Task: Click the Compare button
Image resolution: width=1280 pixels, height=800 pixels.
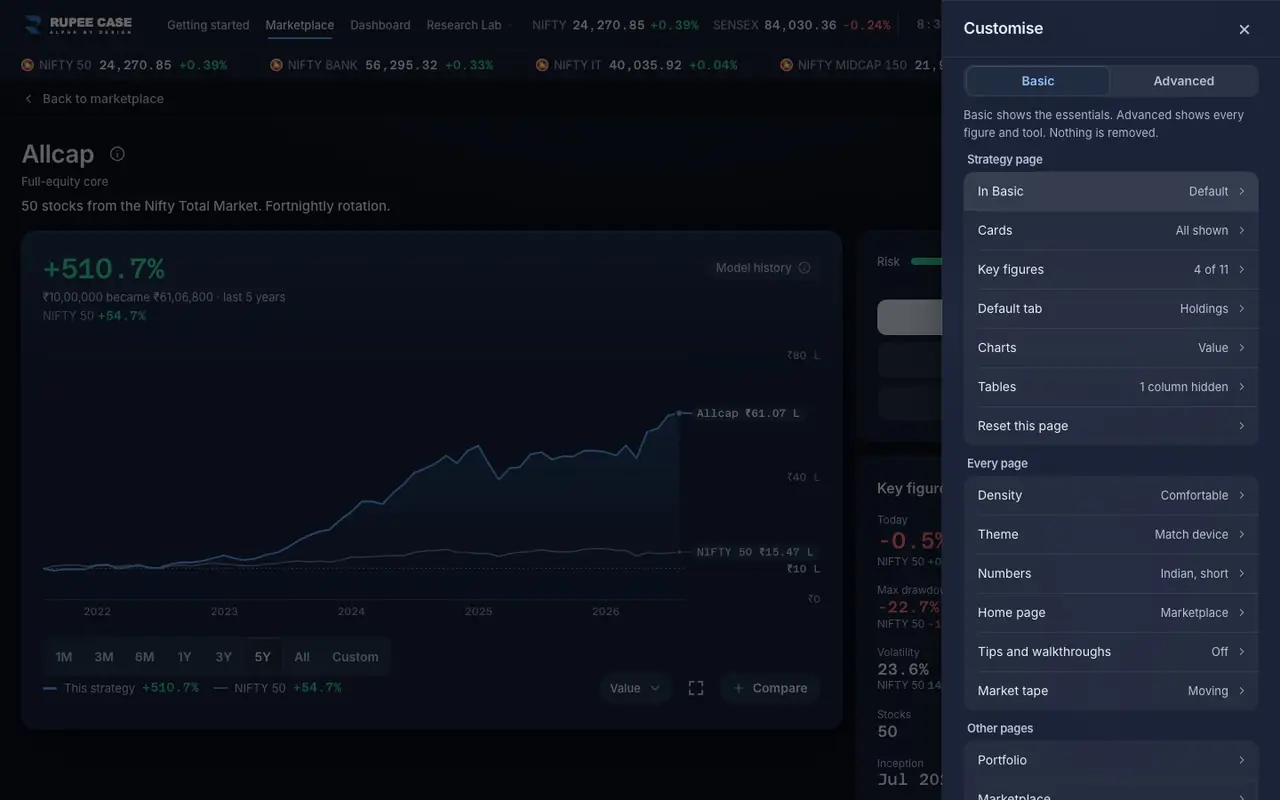Action: (x=770, y=688)
